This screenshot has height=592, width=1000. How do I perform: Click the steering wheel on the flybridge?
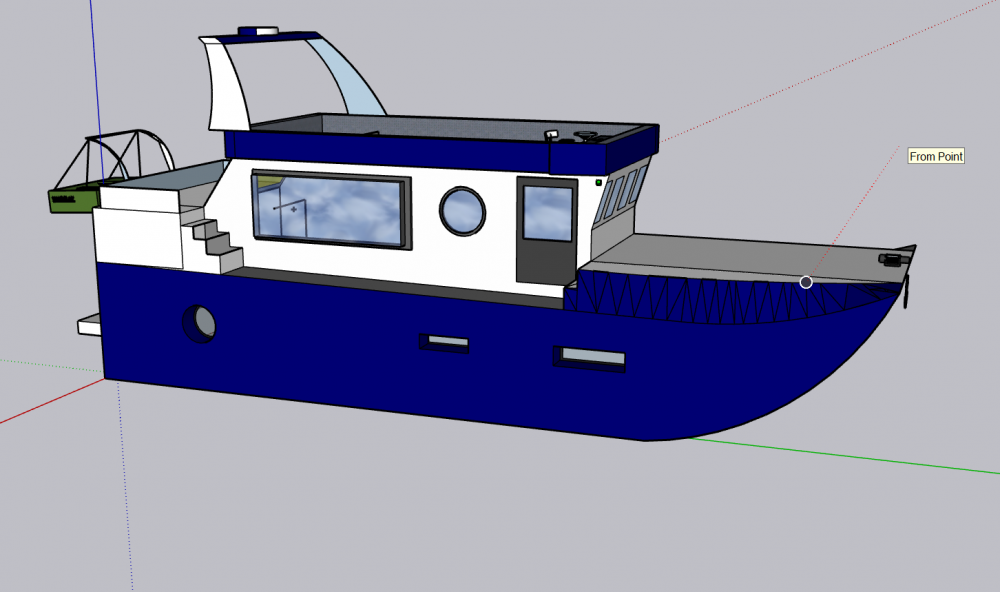585,136
